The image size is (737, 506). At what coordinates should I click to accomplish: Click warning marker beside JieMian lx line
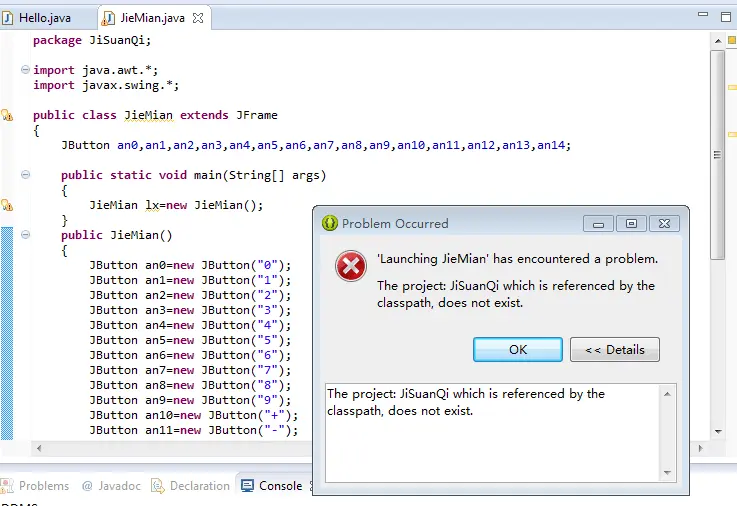point(7,205)
